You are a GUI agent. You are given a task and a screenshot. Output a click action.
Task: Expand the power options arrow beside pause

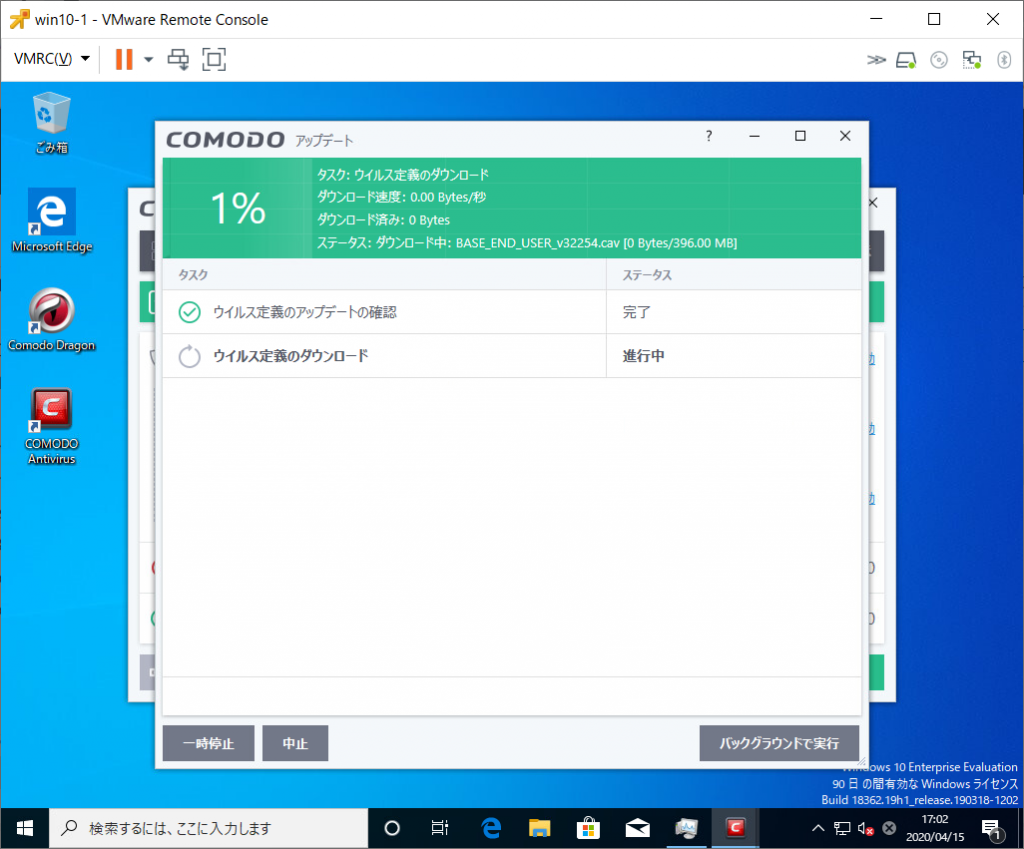click(x=149, y=59)
